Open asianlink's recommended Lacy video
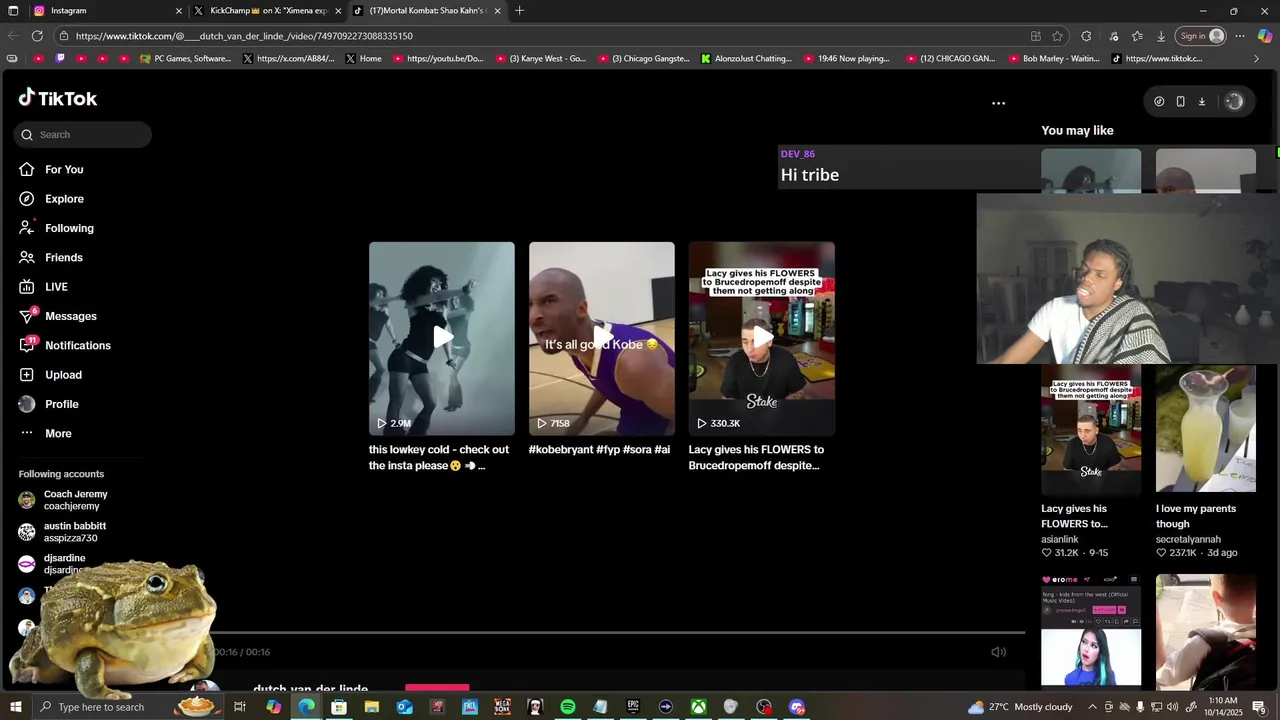The width and height of the screenshot is (1280, 720). coord(1091,430)
